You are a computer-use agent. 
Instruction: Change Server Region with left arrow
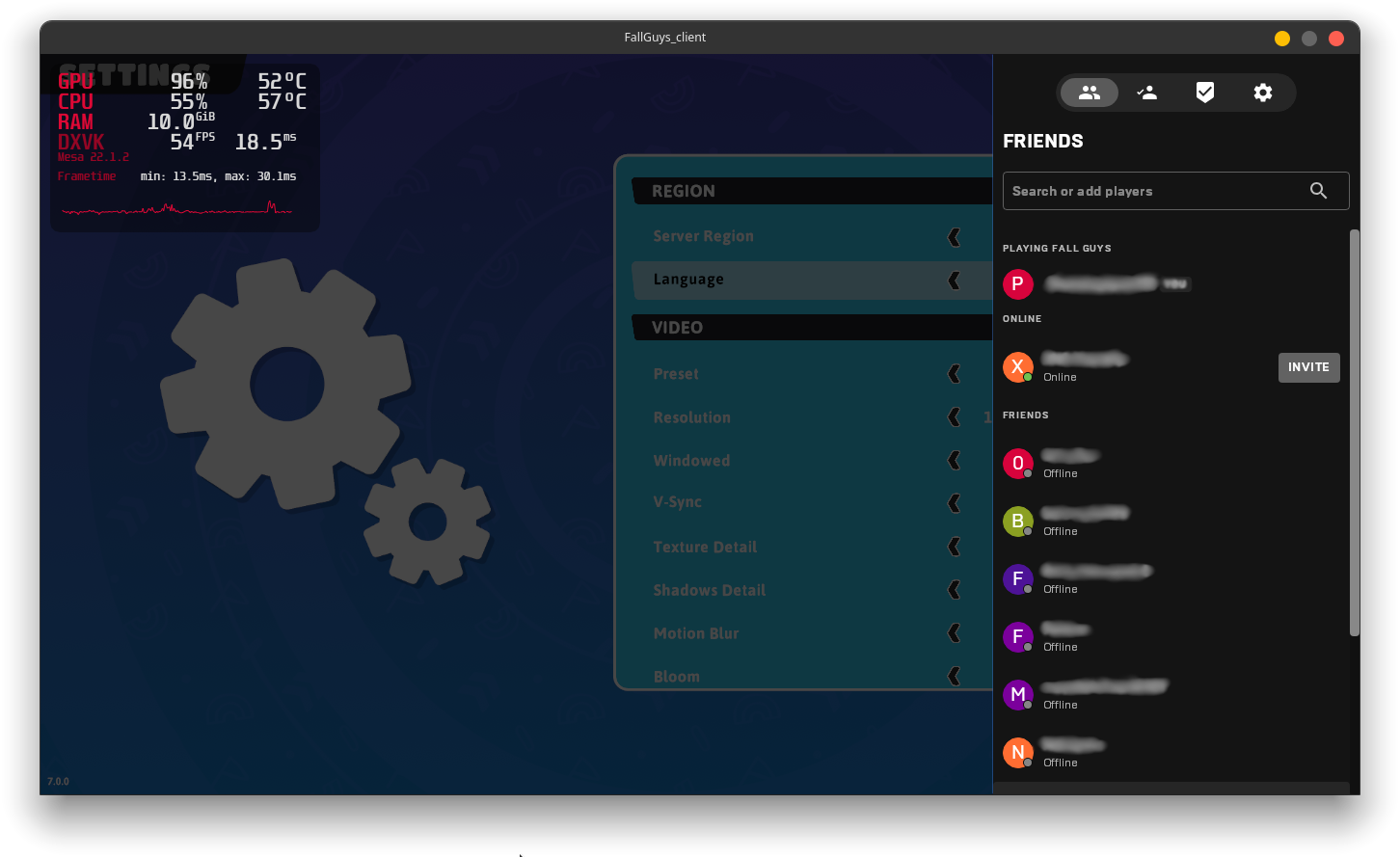pyautogui.click(x=954, y=237)
